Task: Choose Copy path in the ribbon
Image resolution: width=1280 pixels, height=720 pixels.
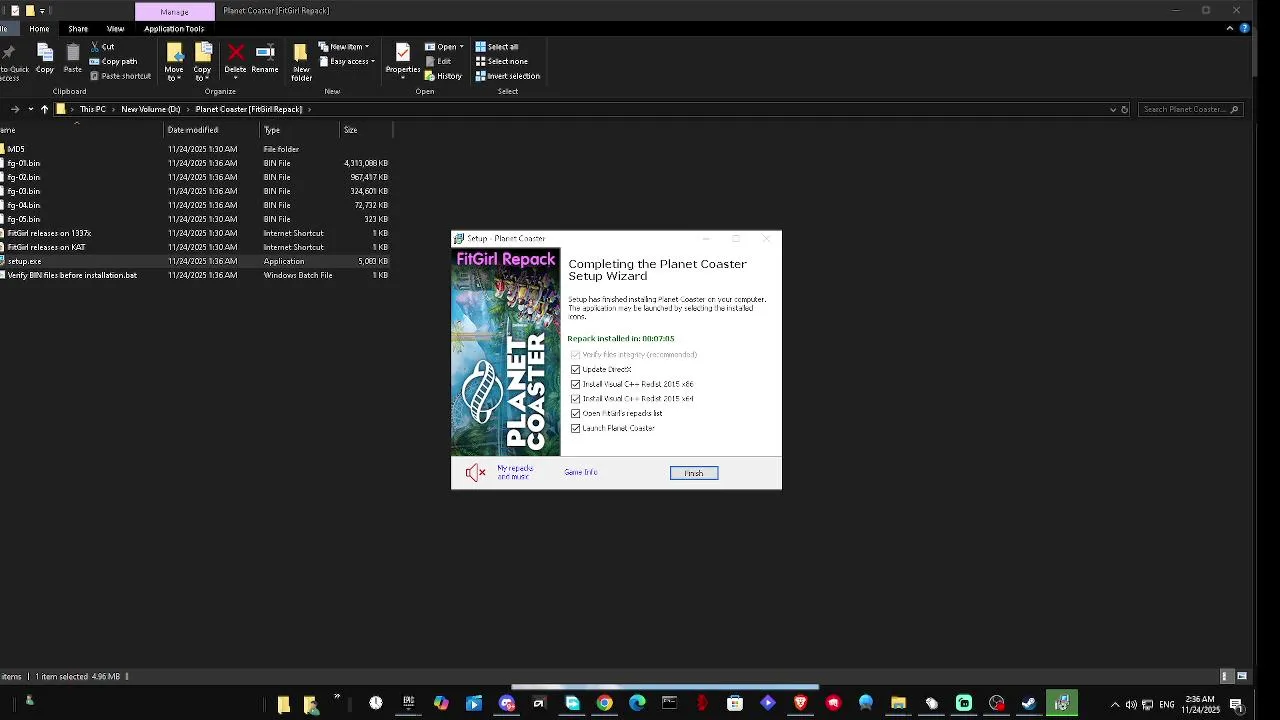Action: click(113, 61)
